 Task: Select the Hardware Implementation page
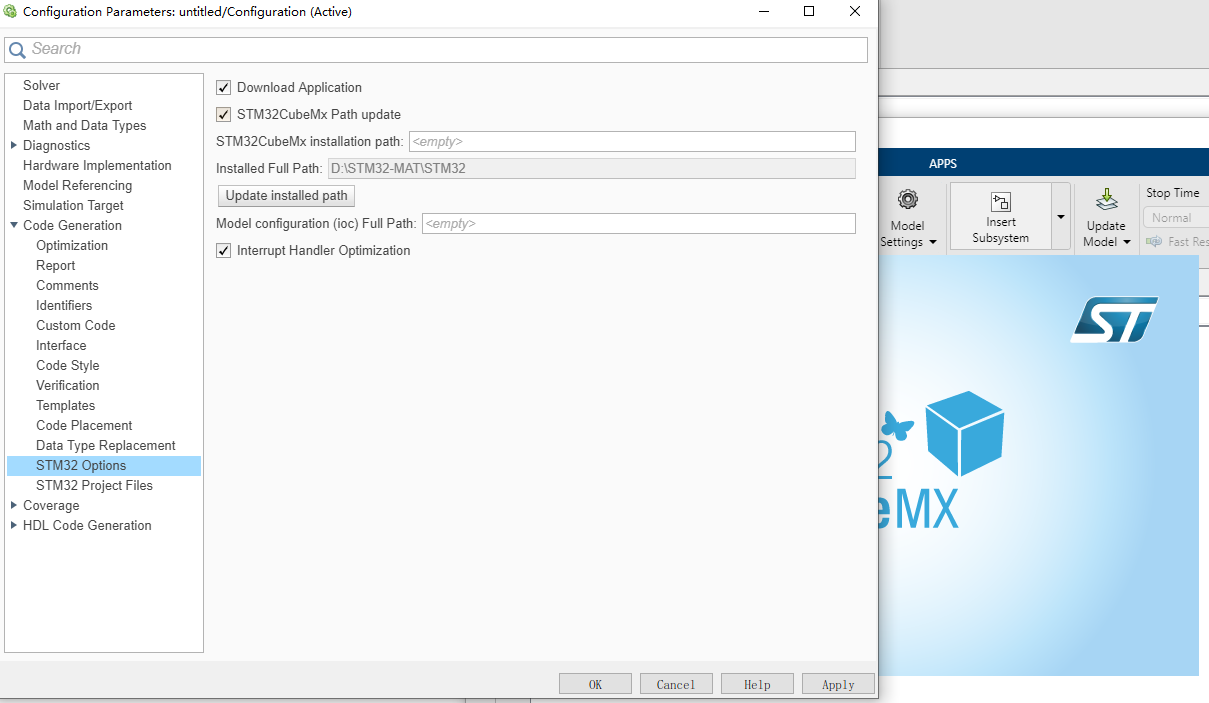click(x=96, y=165)
